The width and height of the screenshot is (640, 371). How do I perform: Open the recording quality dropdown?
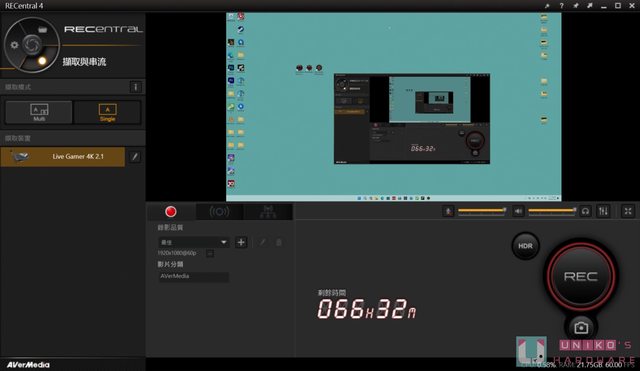point(193,242)
